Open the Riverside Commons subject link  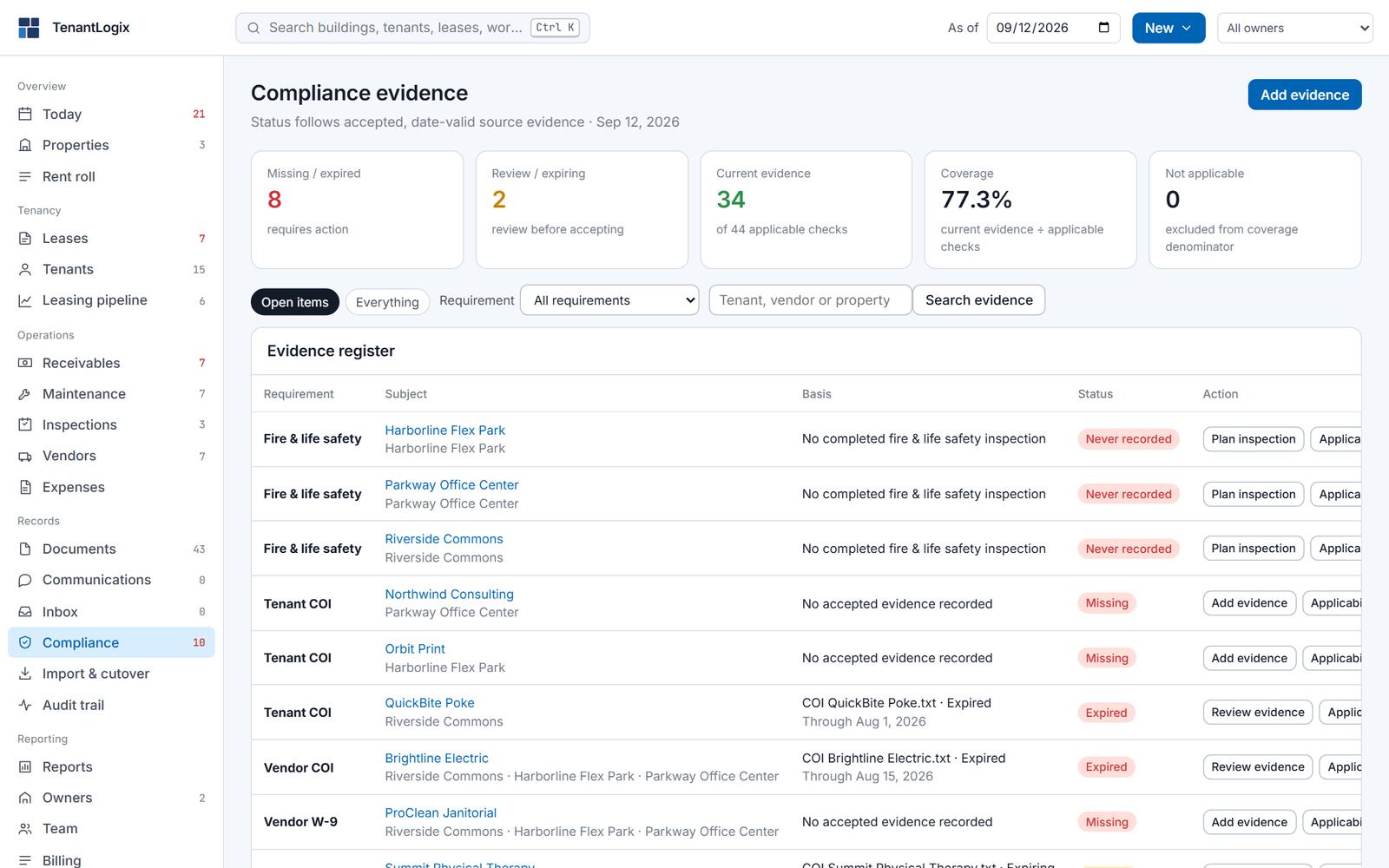(x=444, y=539)
